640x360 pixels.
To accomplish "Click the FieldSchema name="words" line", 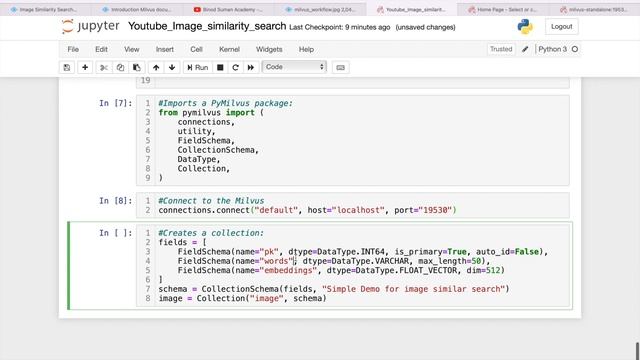I will coord(333,261).
